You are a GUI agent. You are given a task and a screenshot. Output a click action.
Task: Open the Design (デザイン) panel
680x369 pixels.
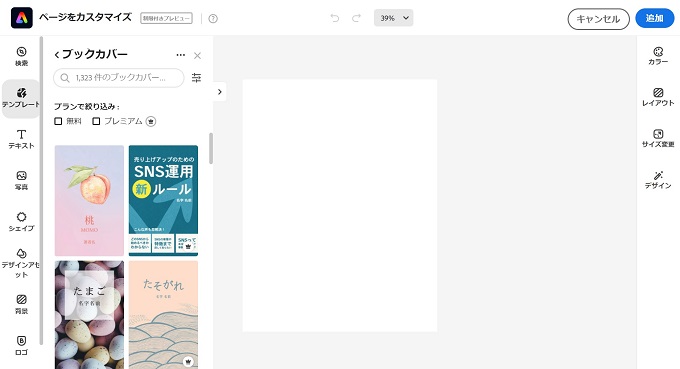point(658,180)
